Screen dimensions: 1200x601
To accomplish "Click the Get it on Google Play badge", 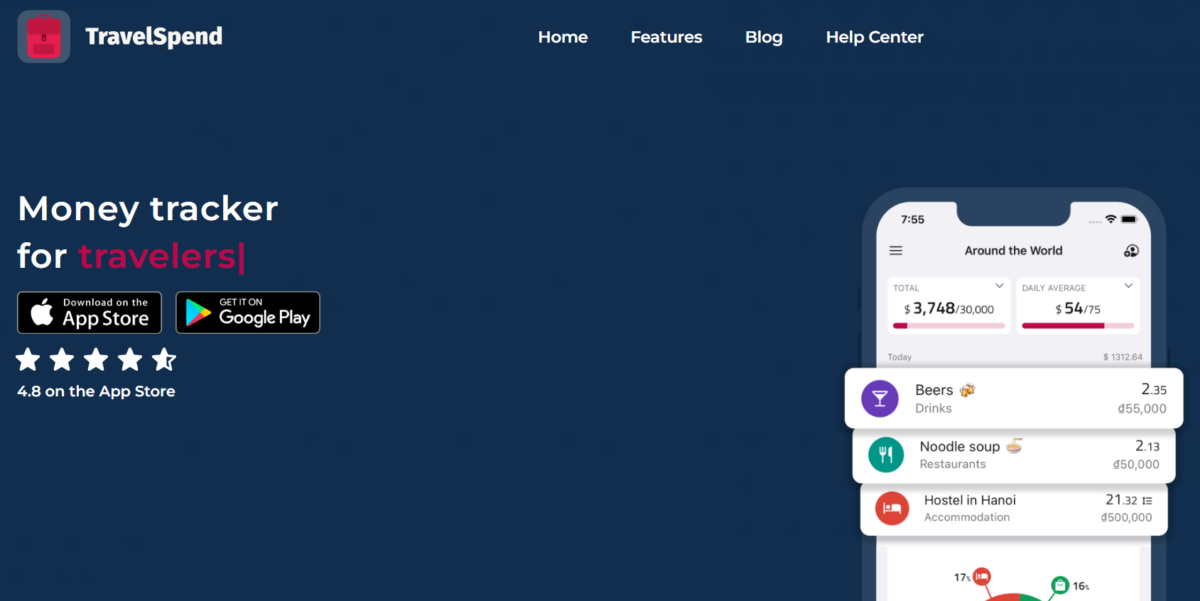I will pyautogui.click(x=248, y=312).
